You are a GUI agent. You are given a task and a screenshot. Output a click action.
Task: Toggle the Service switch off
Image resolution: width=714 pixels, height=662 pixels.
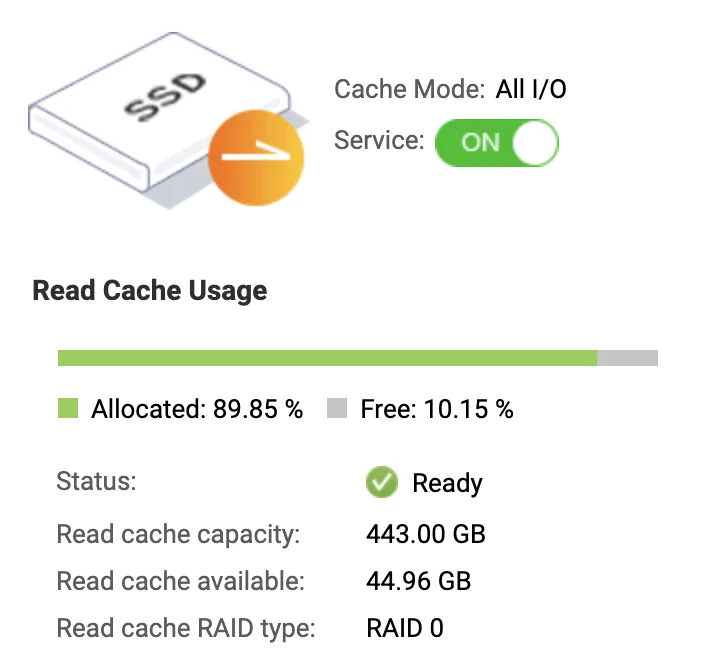tap(496, 143)
